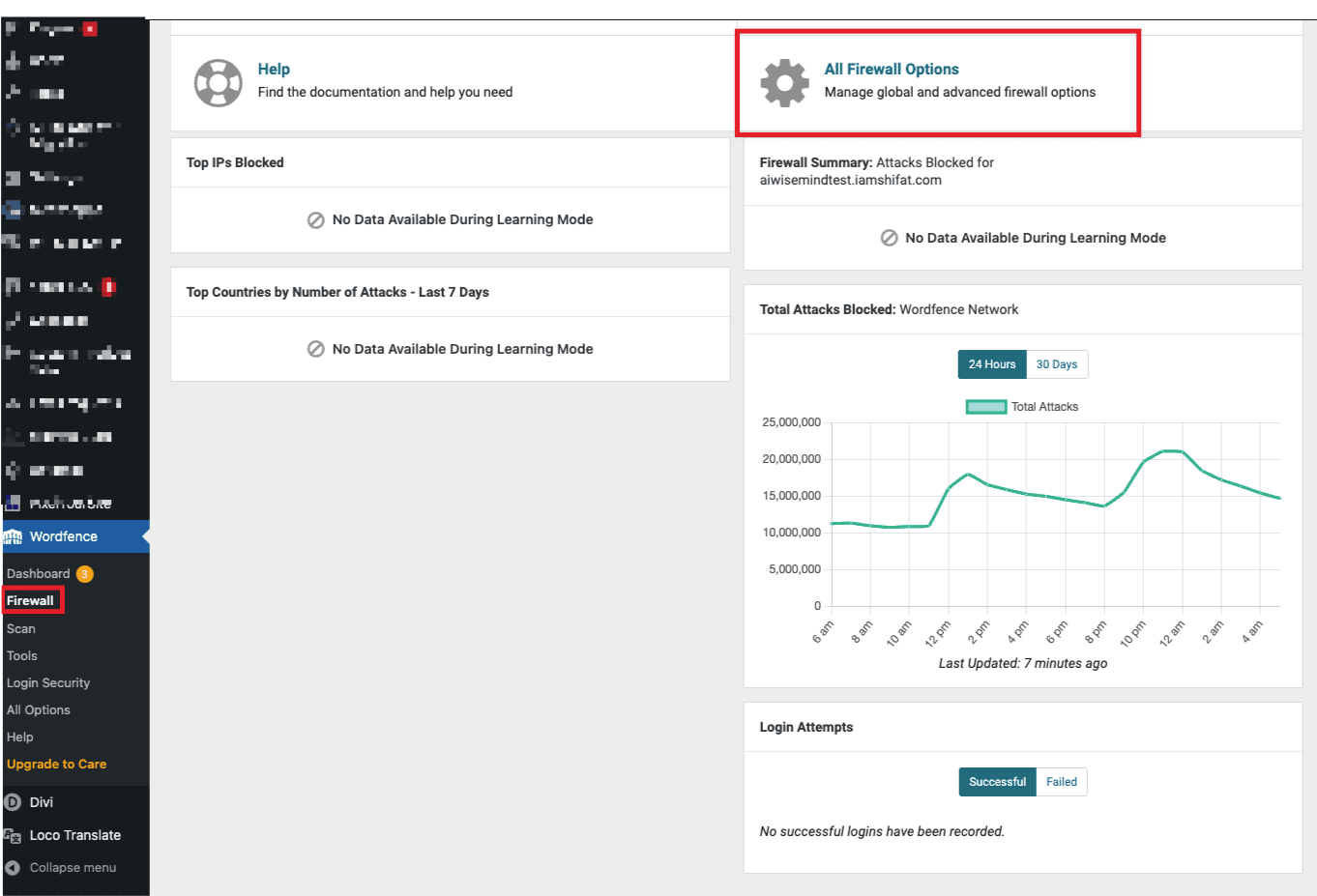Go to the Scan page
The image size is (1317, 896).
20,627
